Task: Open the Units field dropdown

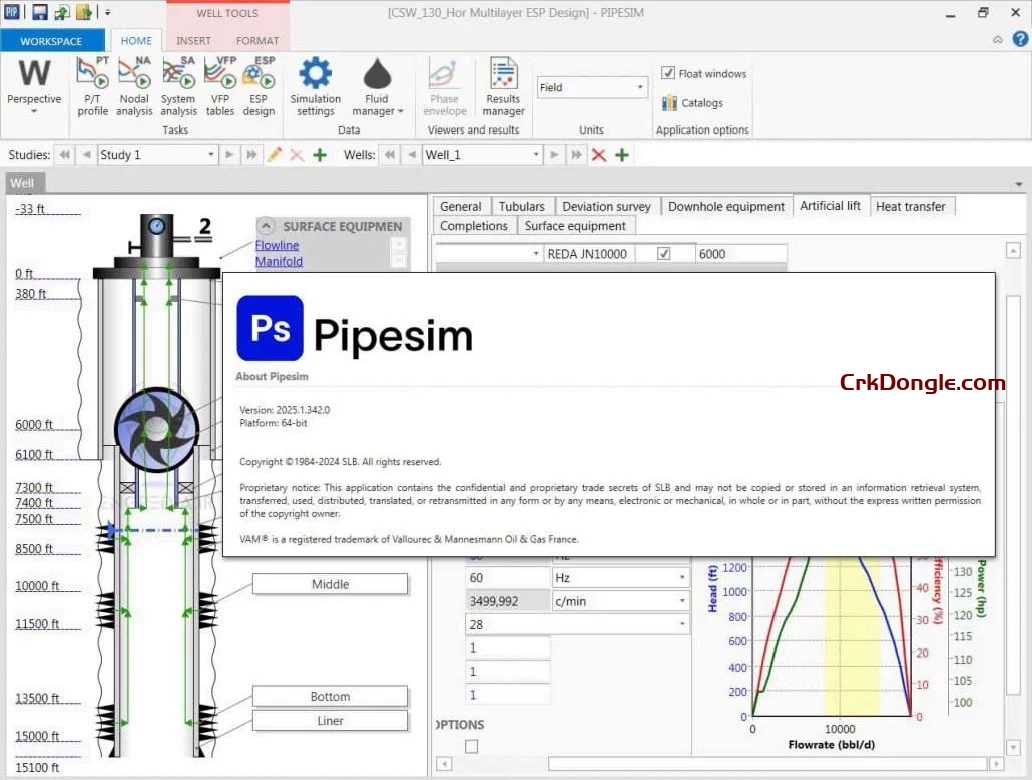Action: click(x=638, y=87)
